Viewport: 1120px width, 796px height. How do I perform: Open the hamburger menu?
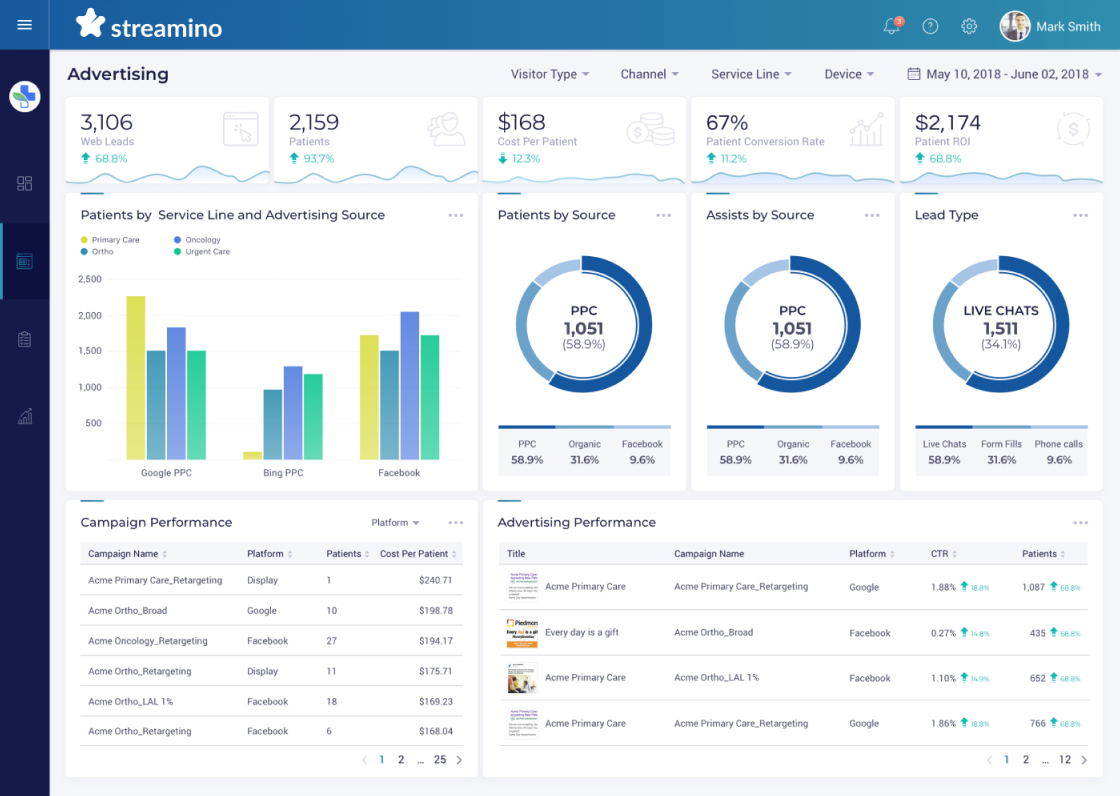pos(25,25)
